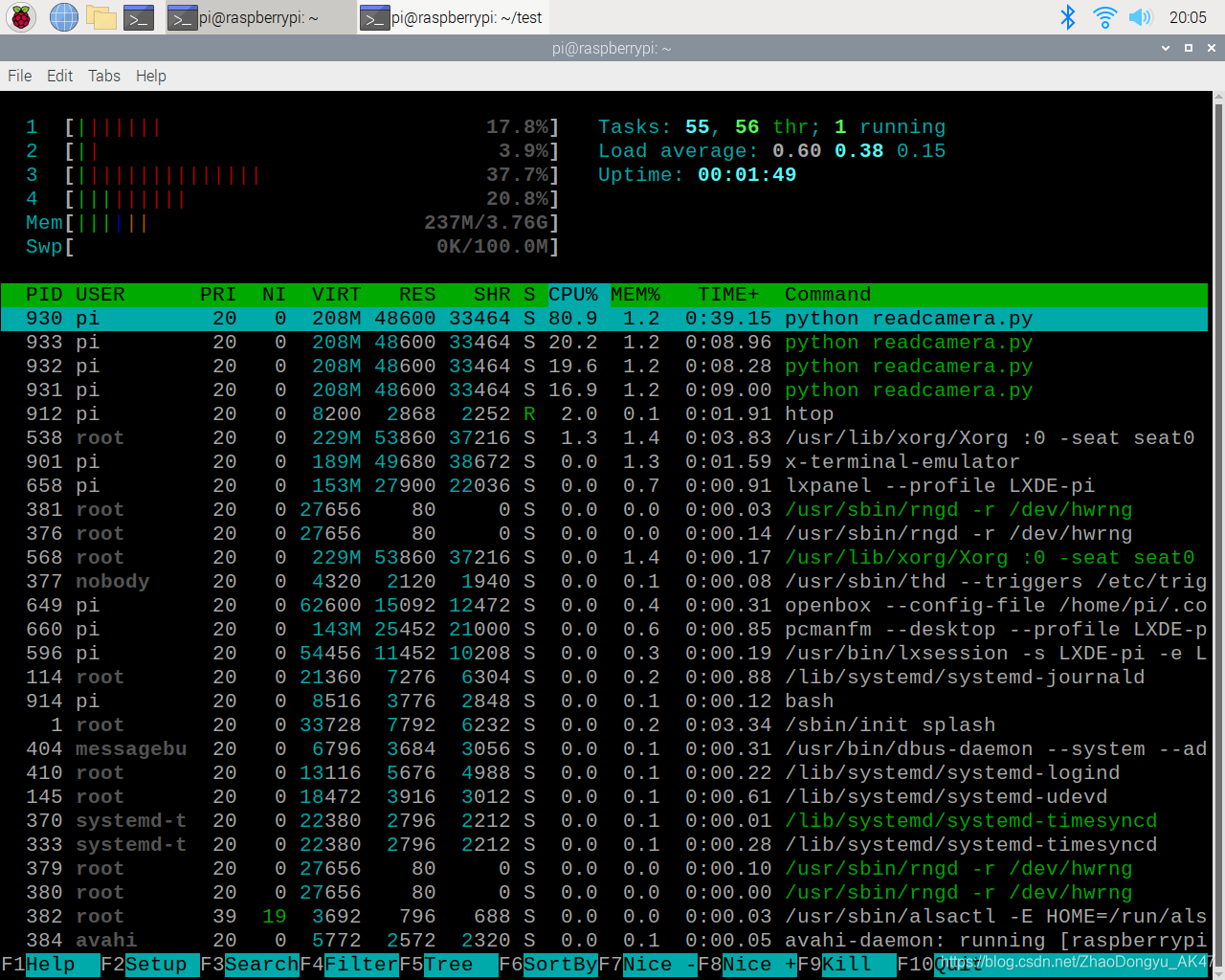
Task: Select the htop process row
Action: 604,414
